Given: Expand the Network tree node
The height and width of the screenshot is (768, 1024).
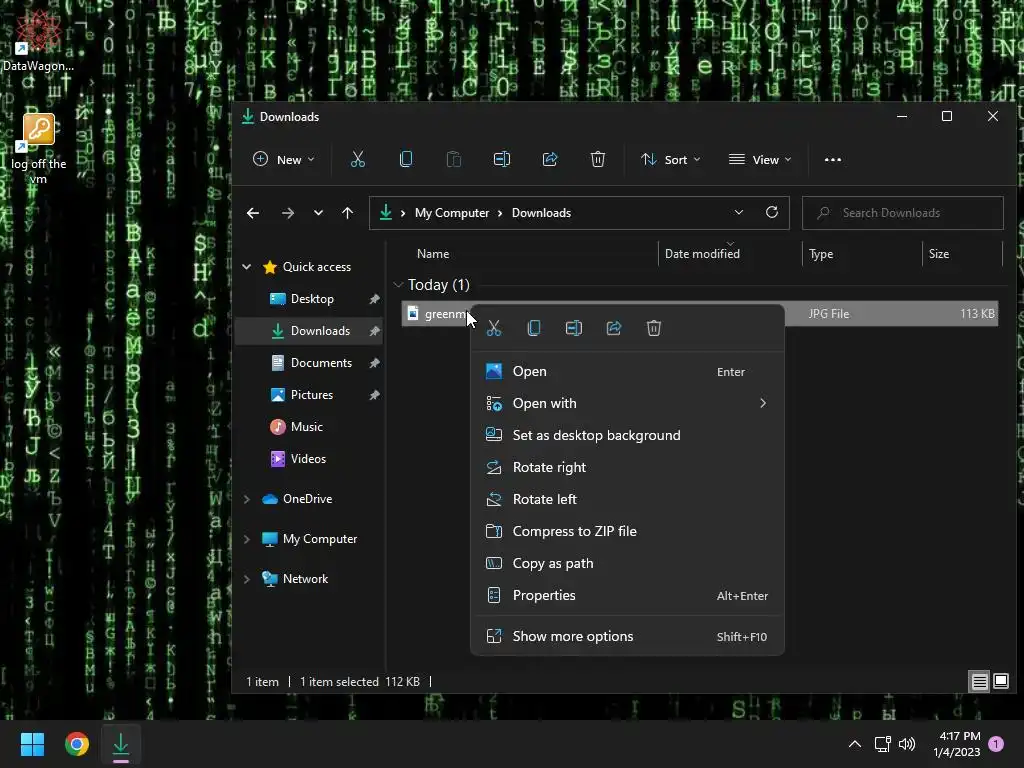Looking at the screenshot, I should pyautogui.click(x=247, y=579).
